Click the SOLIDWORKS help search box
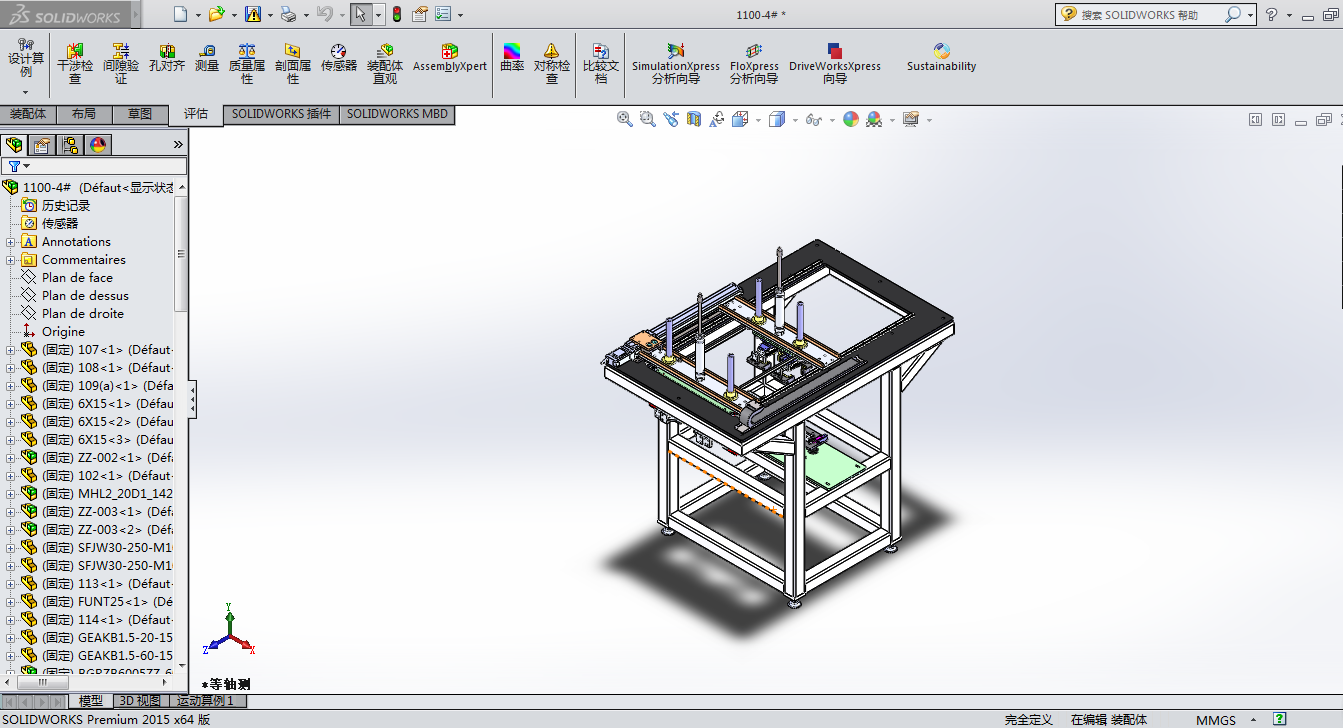Screen dimensions: 1343x728 click(x=1148, y=15)
